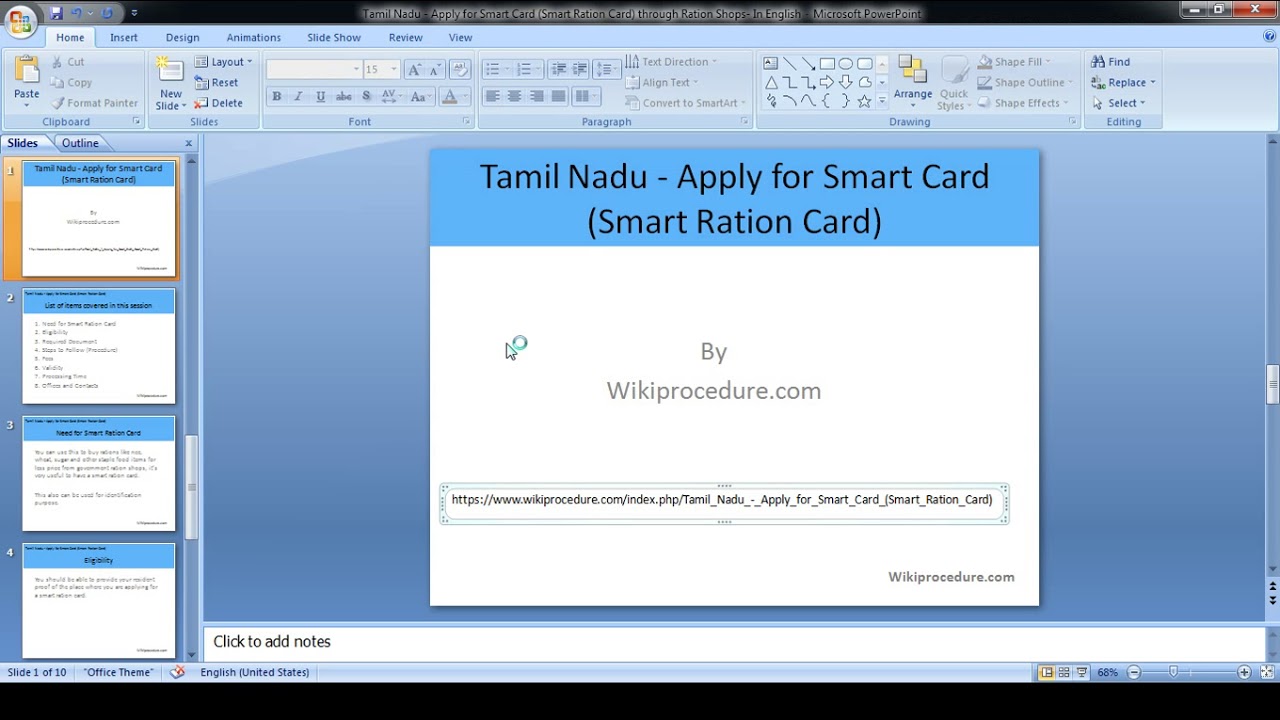Open the Animations ribbon tab
The height and width of the screenshot is (720, 1280).
[253, 37]
